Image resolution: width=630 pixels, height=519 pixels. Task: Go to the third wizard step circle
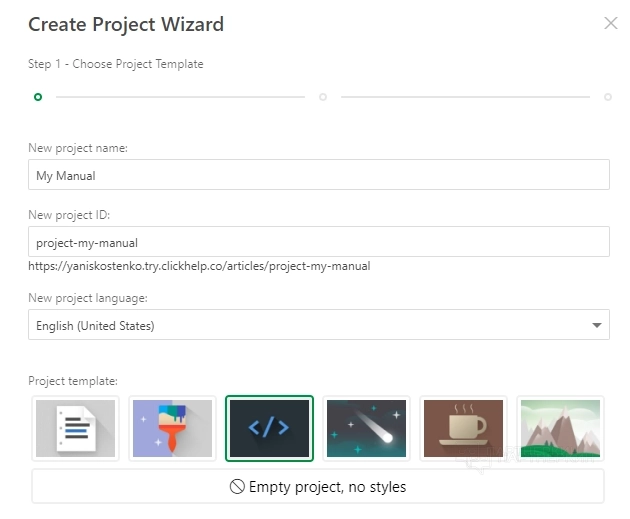pyautogui.click(x=608, y=97)
